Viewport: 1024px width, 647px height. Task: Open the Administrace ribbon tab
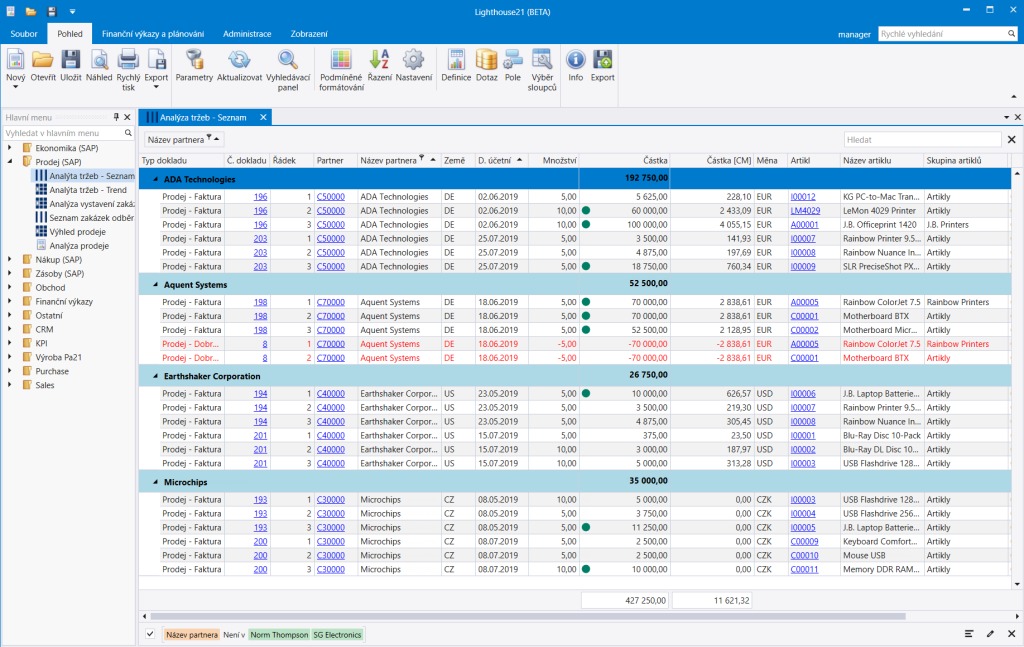click(247, 34)
